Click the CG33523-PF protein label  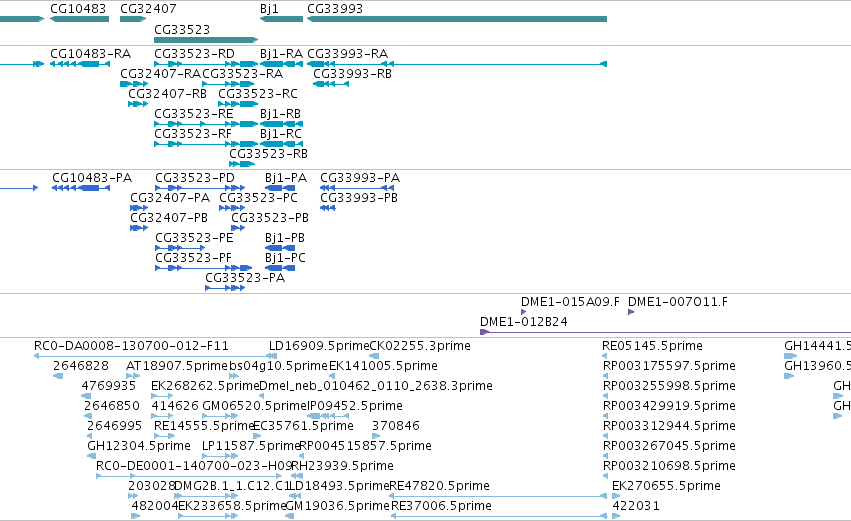(x=194, y=258)
